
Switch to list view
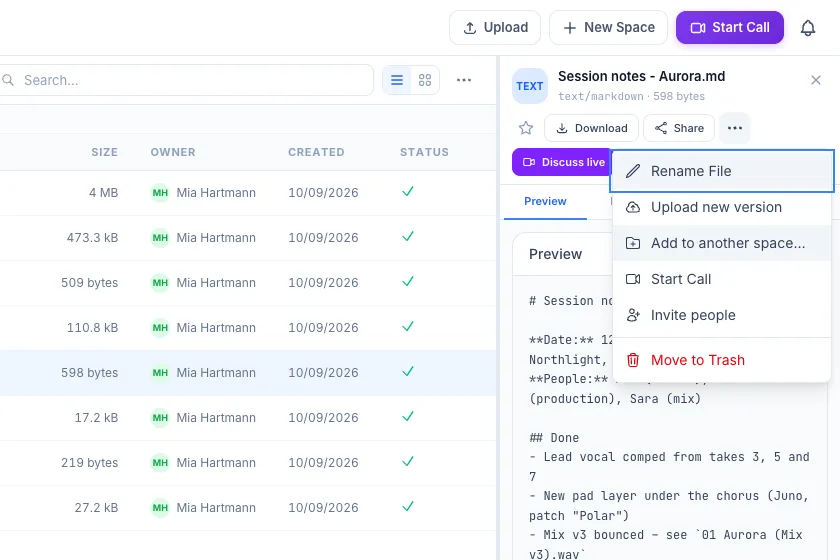[x=397, y=80]
